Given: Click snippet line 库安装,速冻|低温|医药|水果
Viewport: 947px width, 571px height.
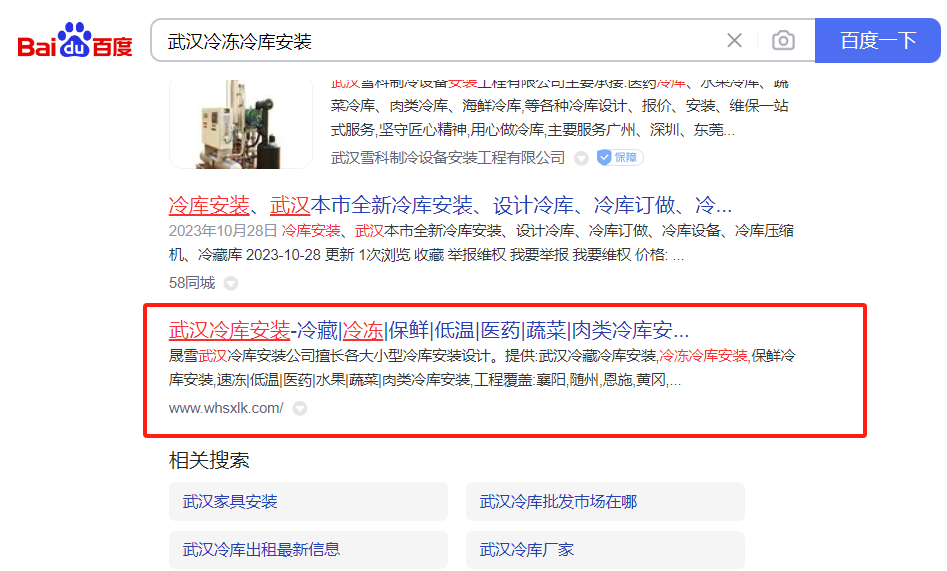Looking at the screenshot, I should point(425,380).
